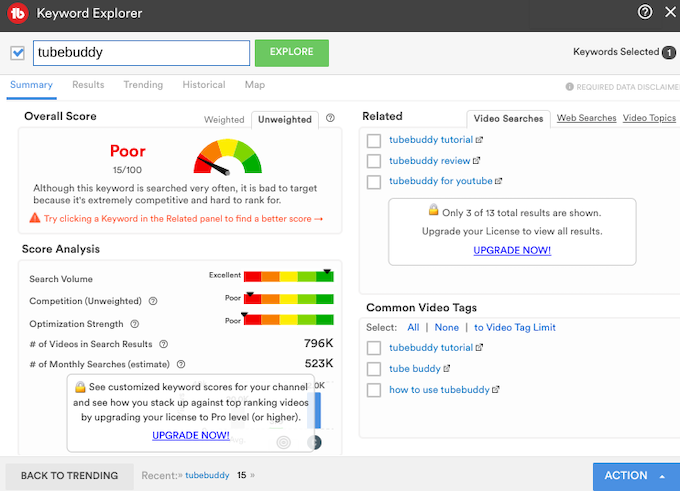Click info icon next to Optimization Strength
The width and height of the screenshot is (680, 491).
pos(135,324)
